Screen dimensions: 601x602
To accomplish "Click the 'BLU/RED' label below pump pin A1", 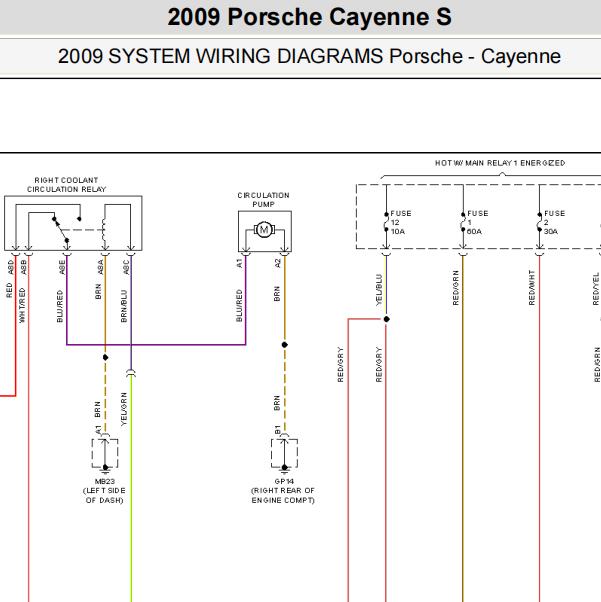I will point(239,306).
